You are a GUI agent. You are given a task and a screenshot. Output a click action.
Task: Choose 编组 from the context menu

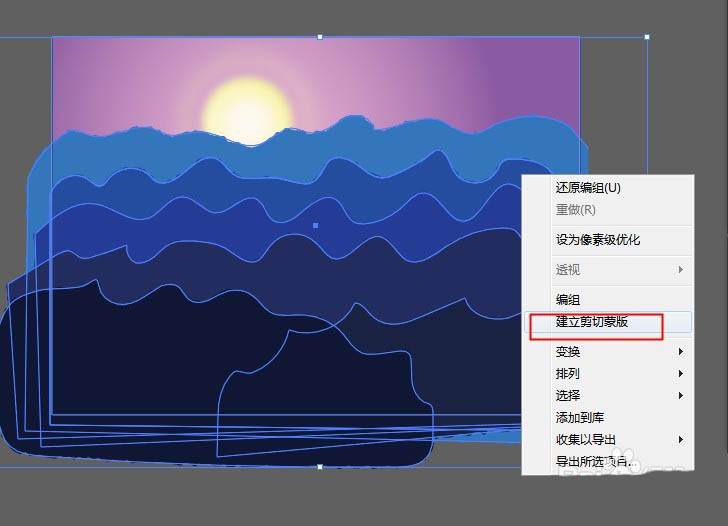(608, 299)
